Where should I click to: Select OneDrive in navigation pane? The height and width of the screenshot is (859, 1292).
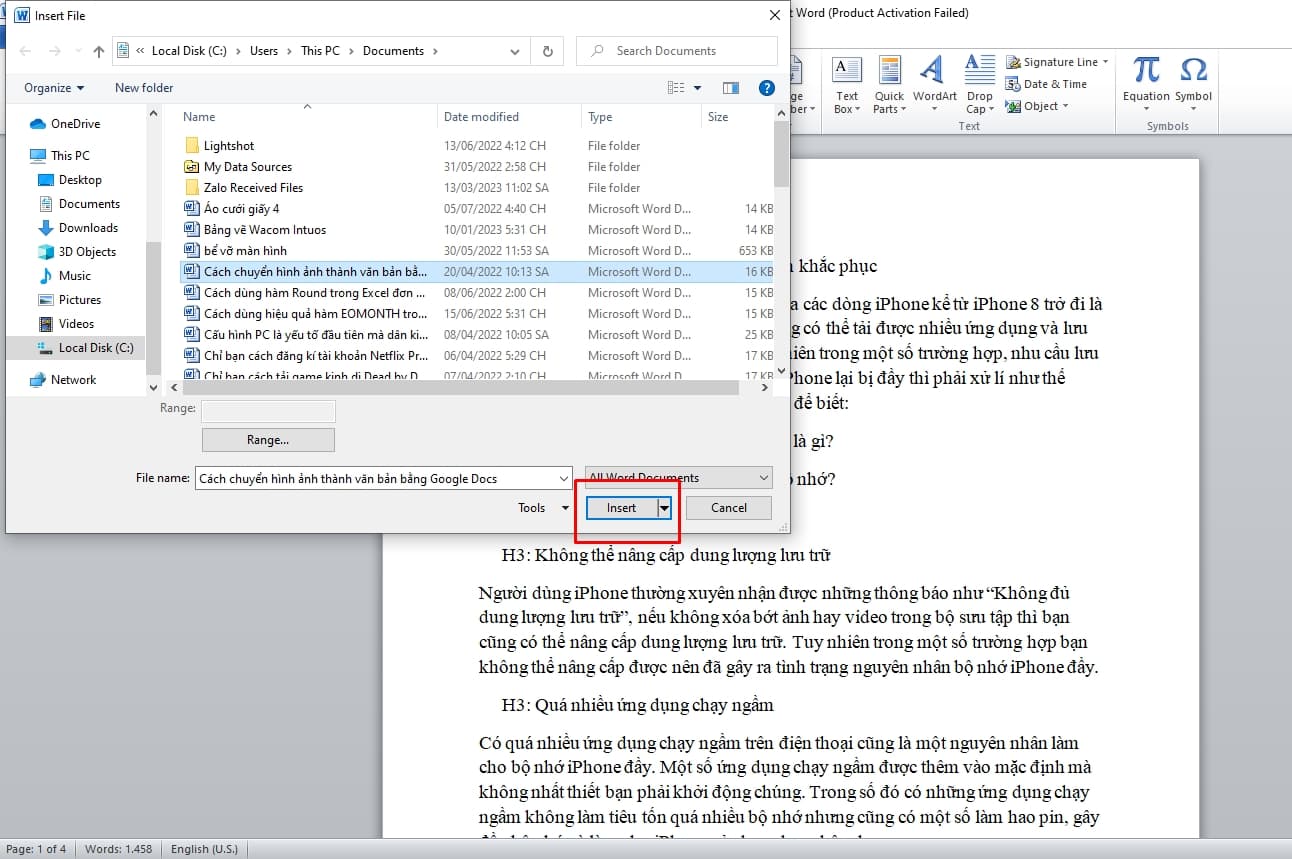(65, 124)
